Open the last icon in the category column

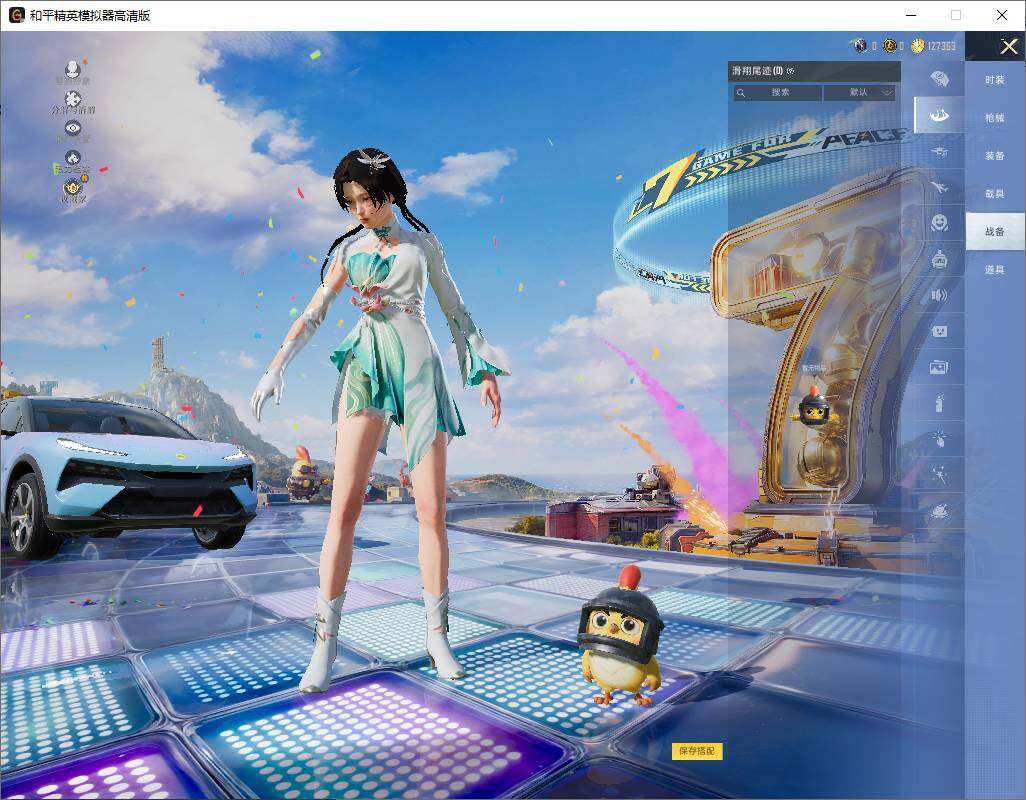point(939,510)
